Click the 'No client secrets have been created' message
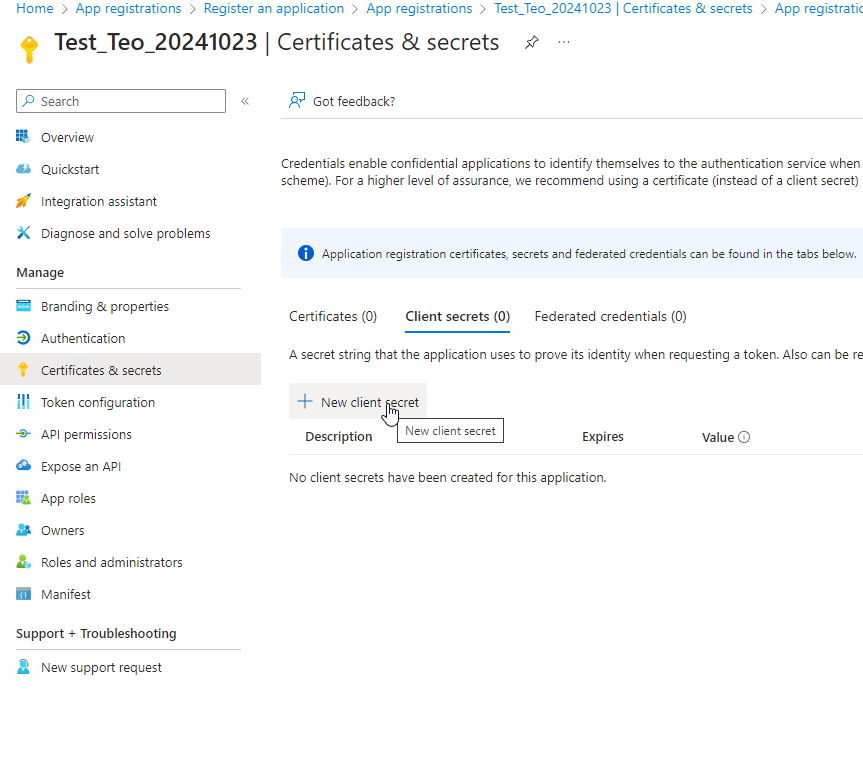Image resolution: width=863 pixels, height=776 pixels. pyautogui.click(x=447, y=477)
